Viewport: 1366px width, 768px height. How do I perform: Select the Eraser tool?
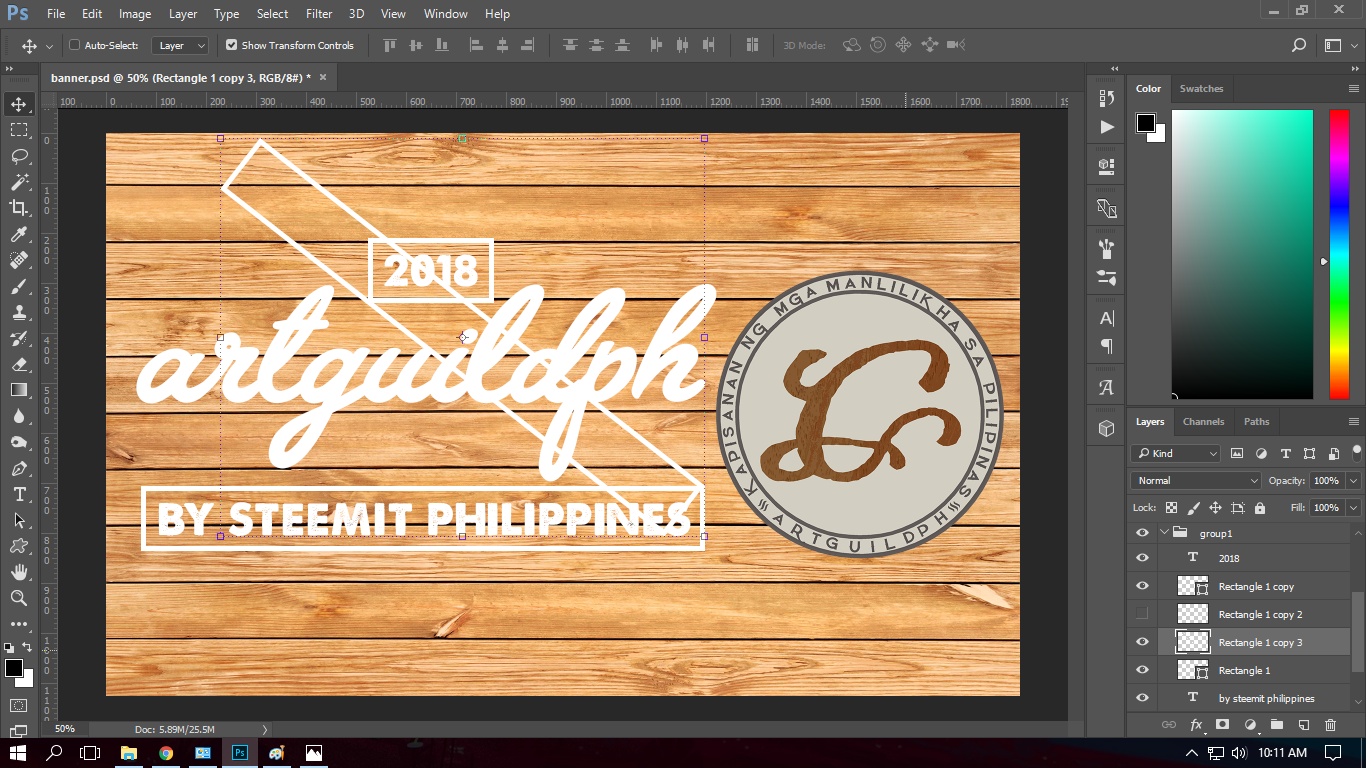[19, 364]
